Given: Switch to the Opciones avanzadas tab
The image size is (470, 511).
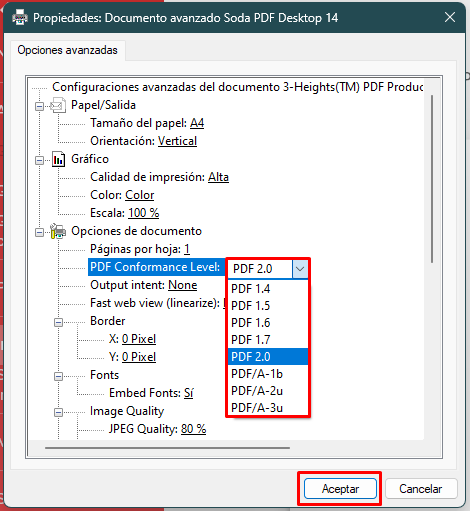Looking at the screenshot, I should 68,50.
